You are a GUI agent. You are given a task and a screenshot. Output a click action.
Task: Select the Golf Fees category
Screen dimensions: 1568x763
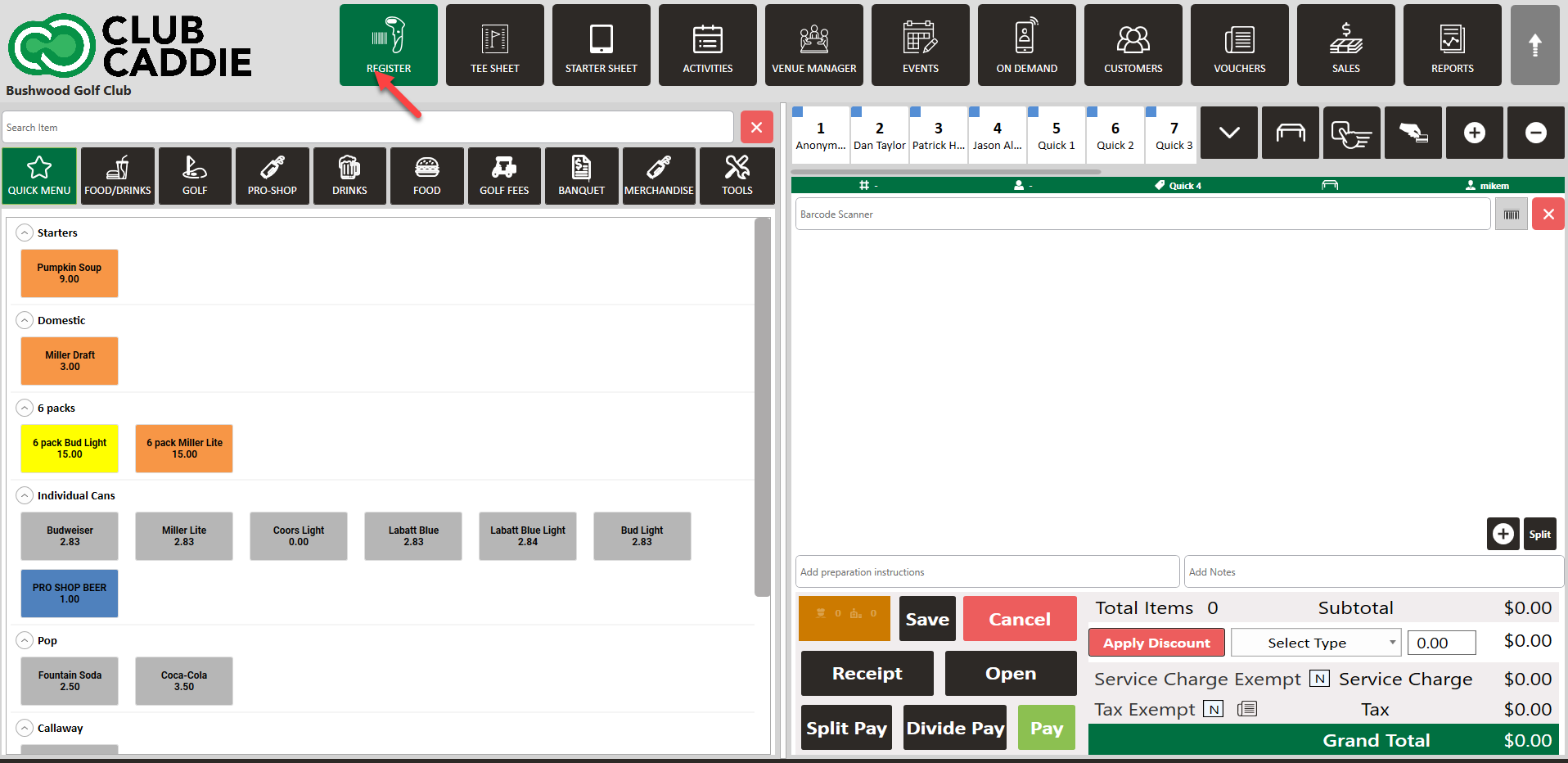(504, 175)
